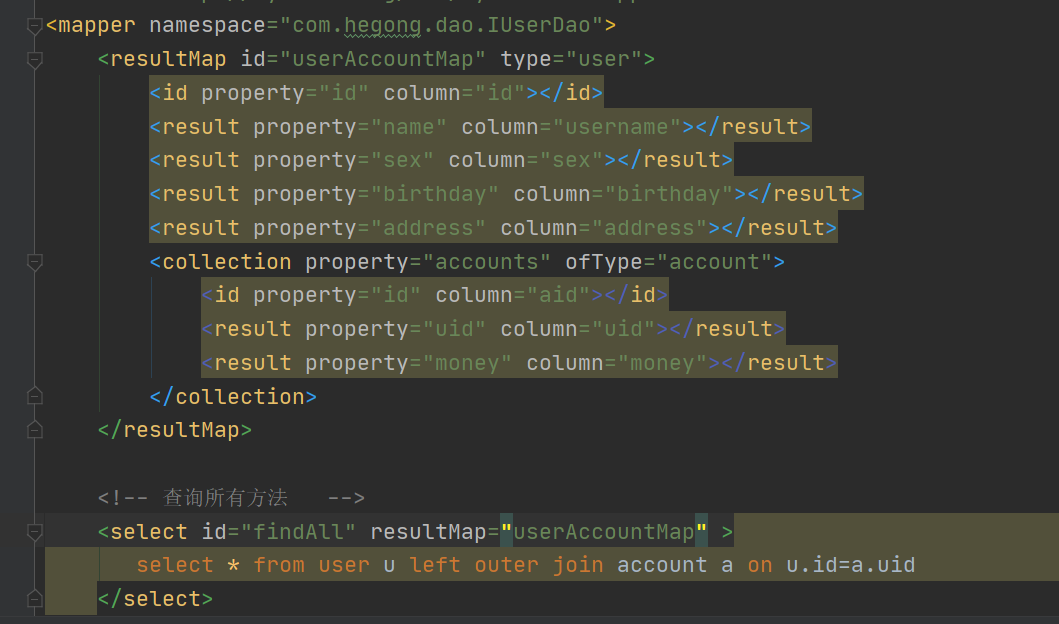Click the namespace value "com.hegong.dao.IUserDao"

click(x=442, y=26)
